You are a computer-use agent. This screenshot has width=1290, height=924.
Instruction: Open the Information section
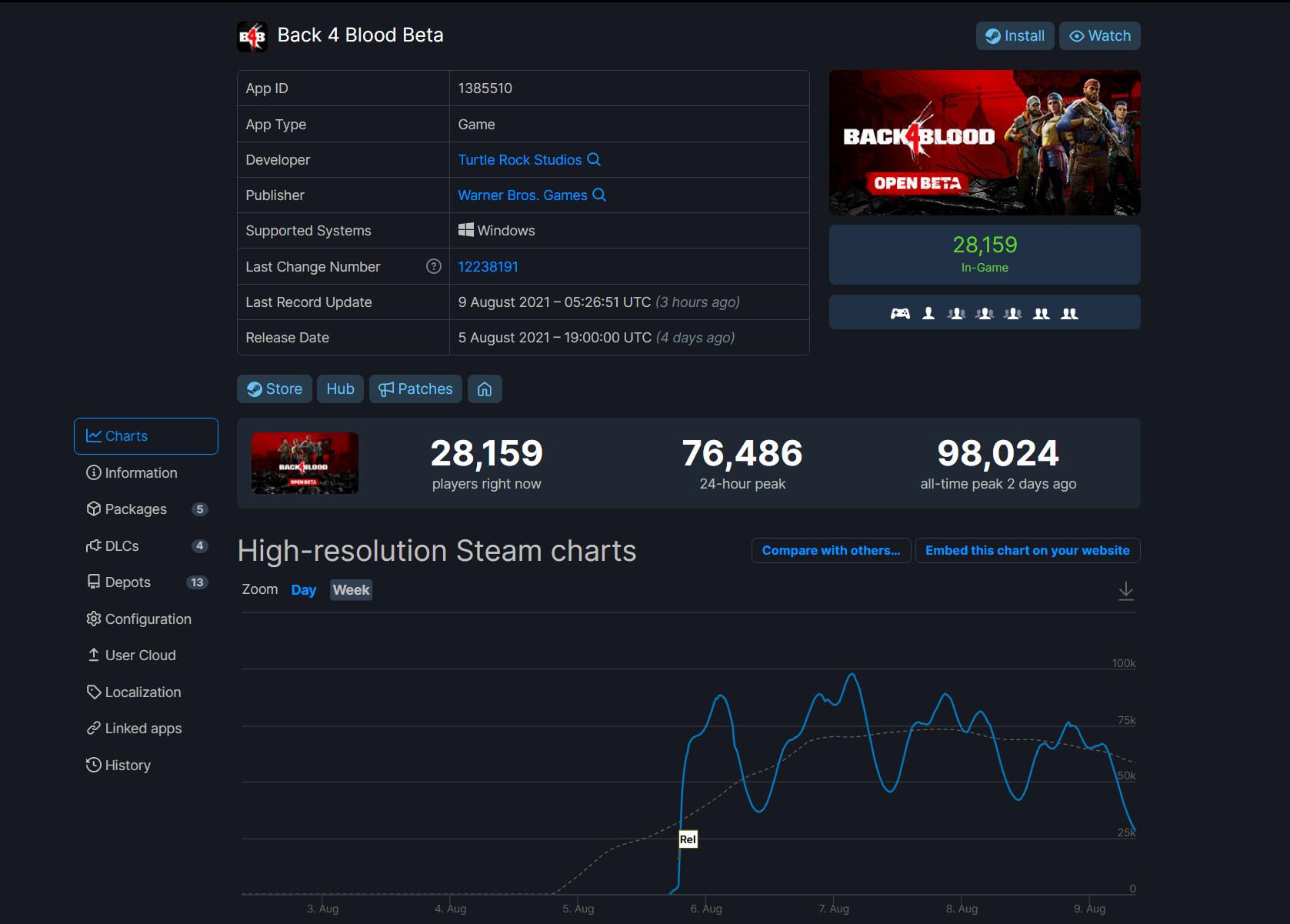(x=146, y=473)
